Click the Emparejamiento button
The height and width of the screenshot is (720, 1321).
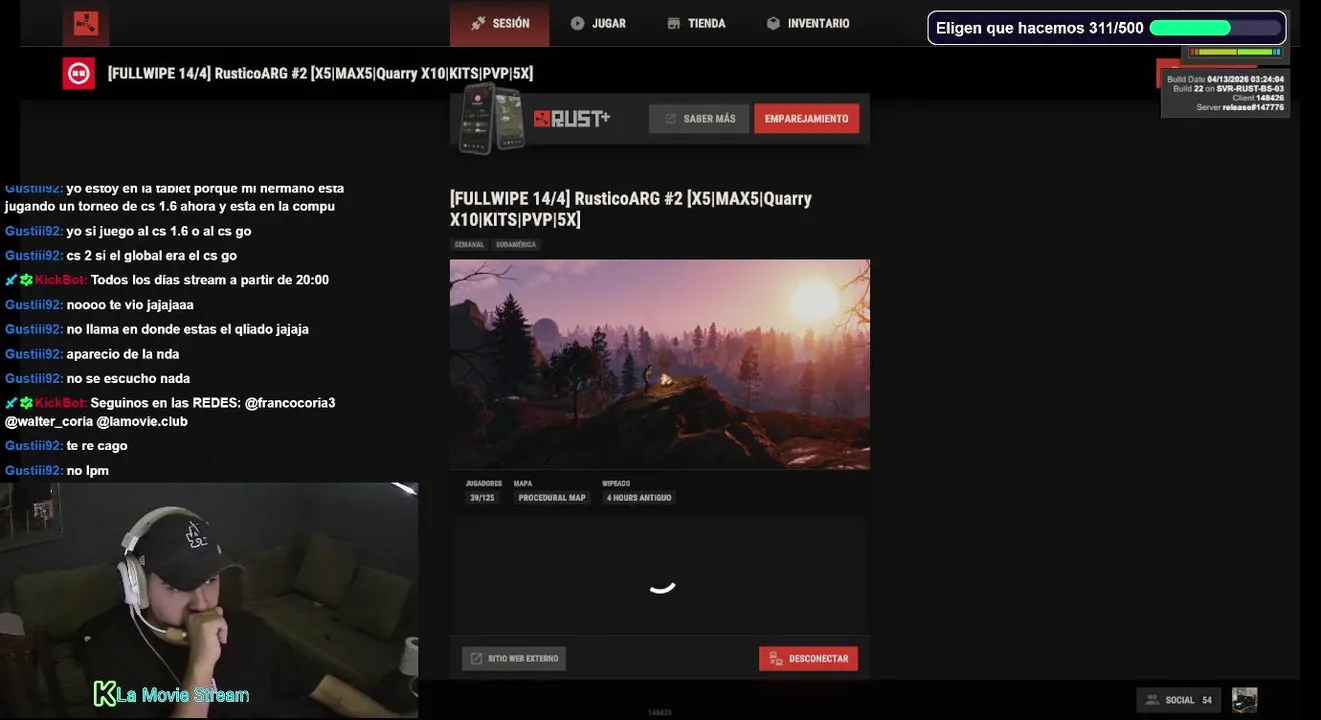[806, 119]
